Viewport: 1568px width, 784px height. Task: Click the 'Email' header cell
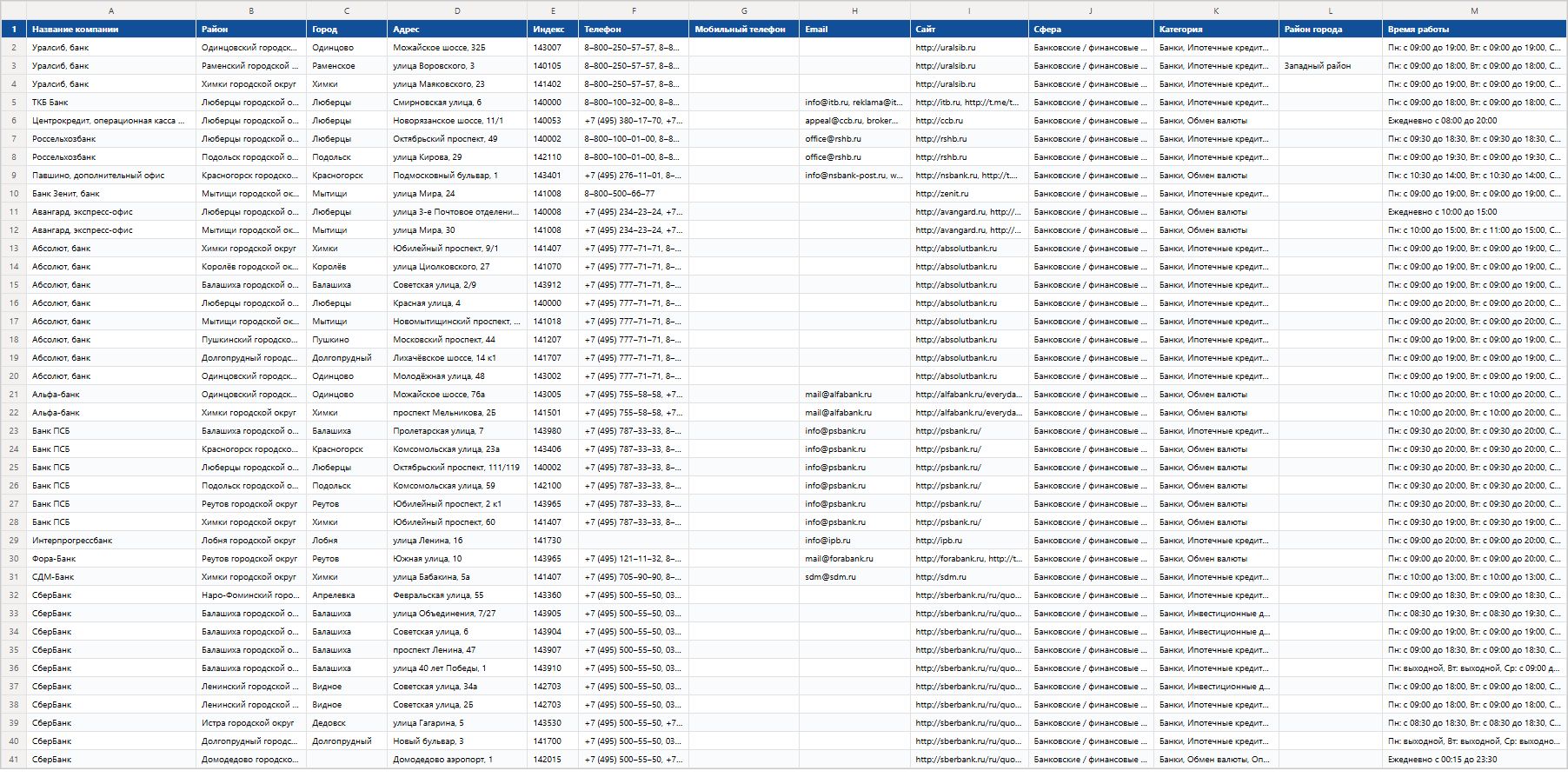[854, 30]
